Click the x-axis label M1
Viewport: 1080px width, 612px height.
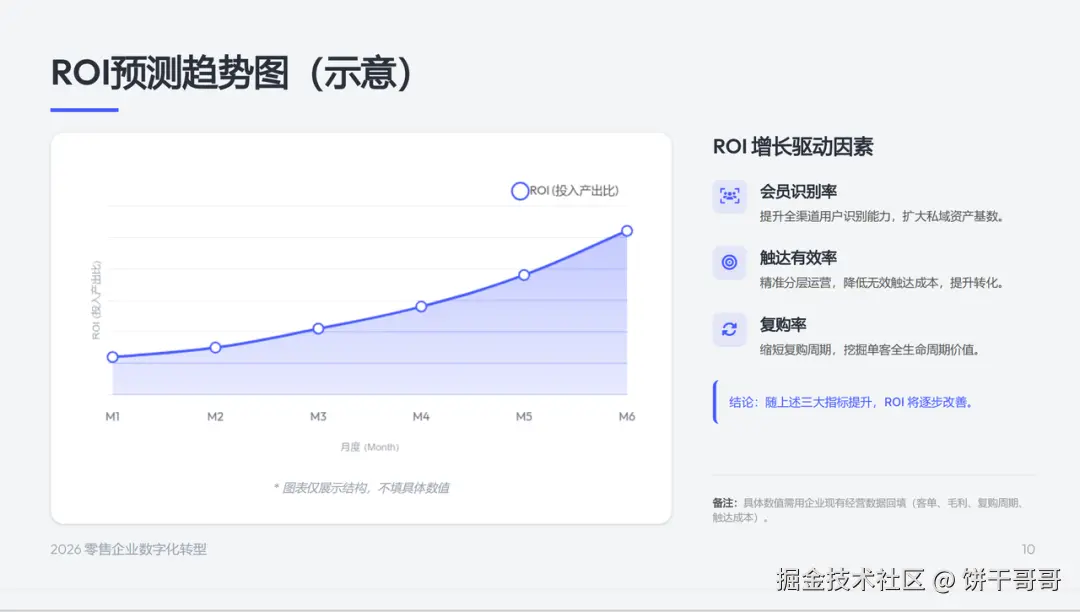tap(113, 416)
